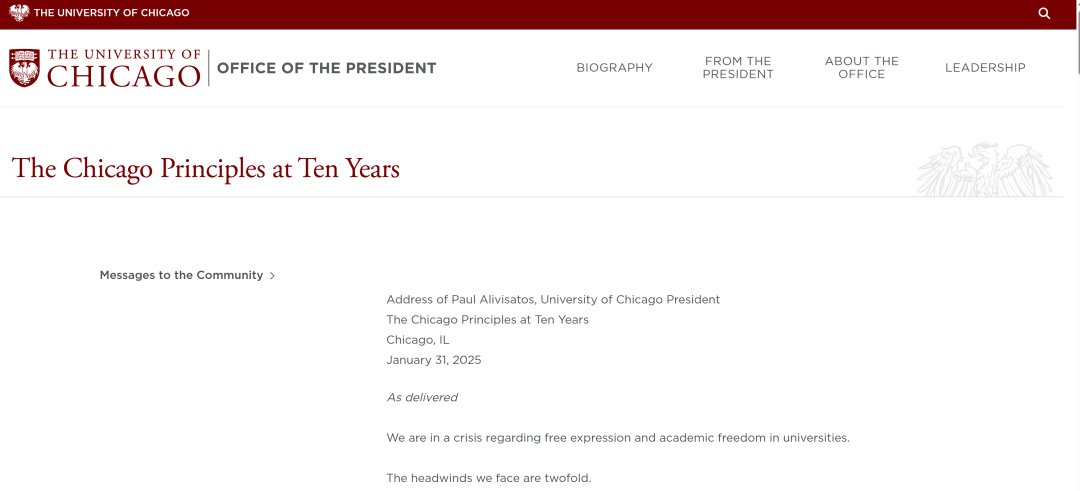The width and height of the screenshot is (1080, 491).
Task: Click the large University of Chicago wordmark
Action: tap(124, 68)
